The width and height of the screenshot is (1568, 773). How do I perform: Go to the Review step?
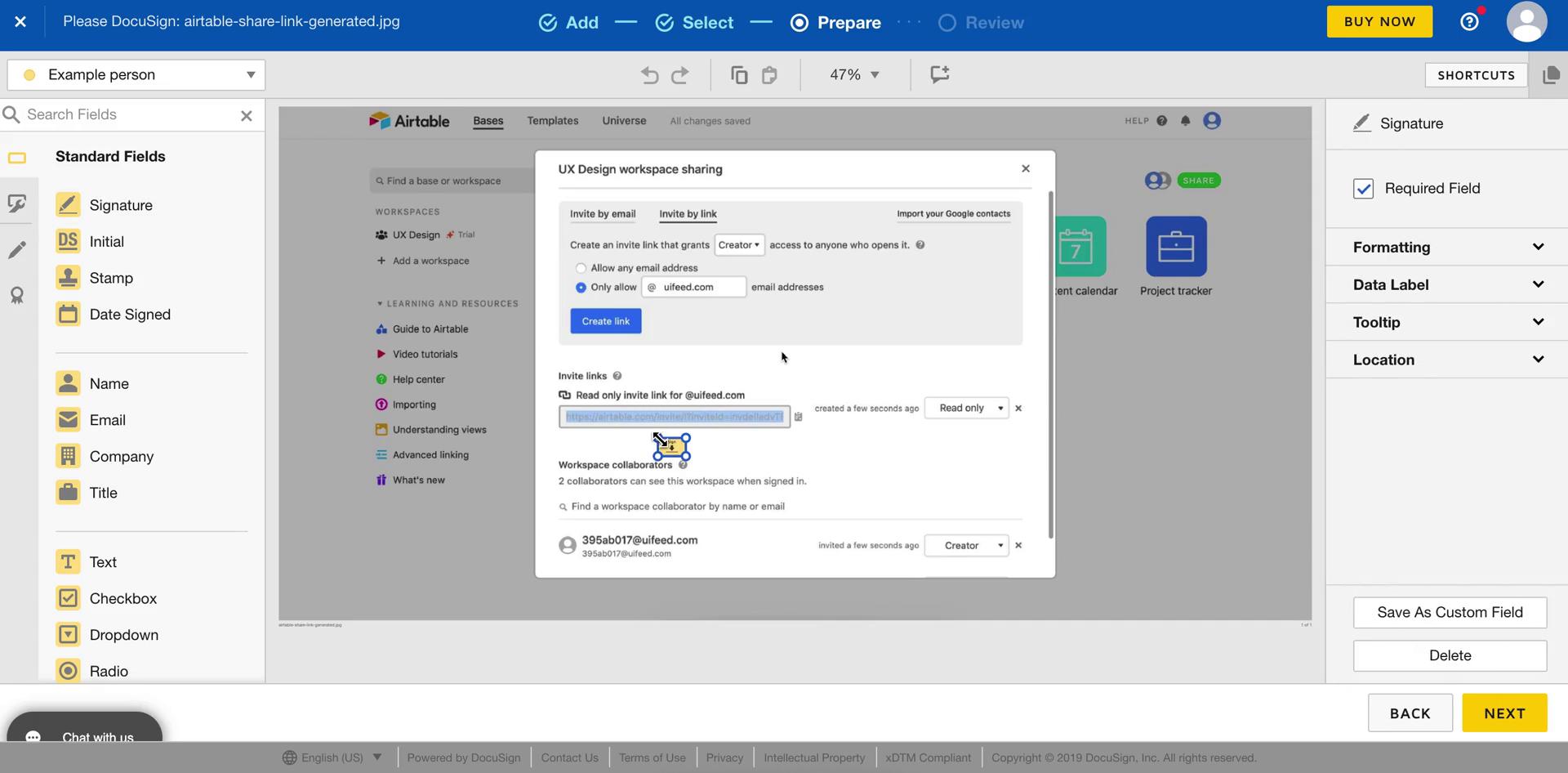(981, 23)
